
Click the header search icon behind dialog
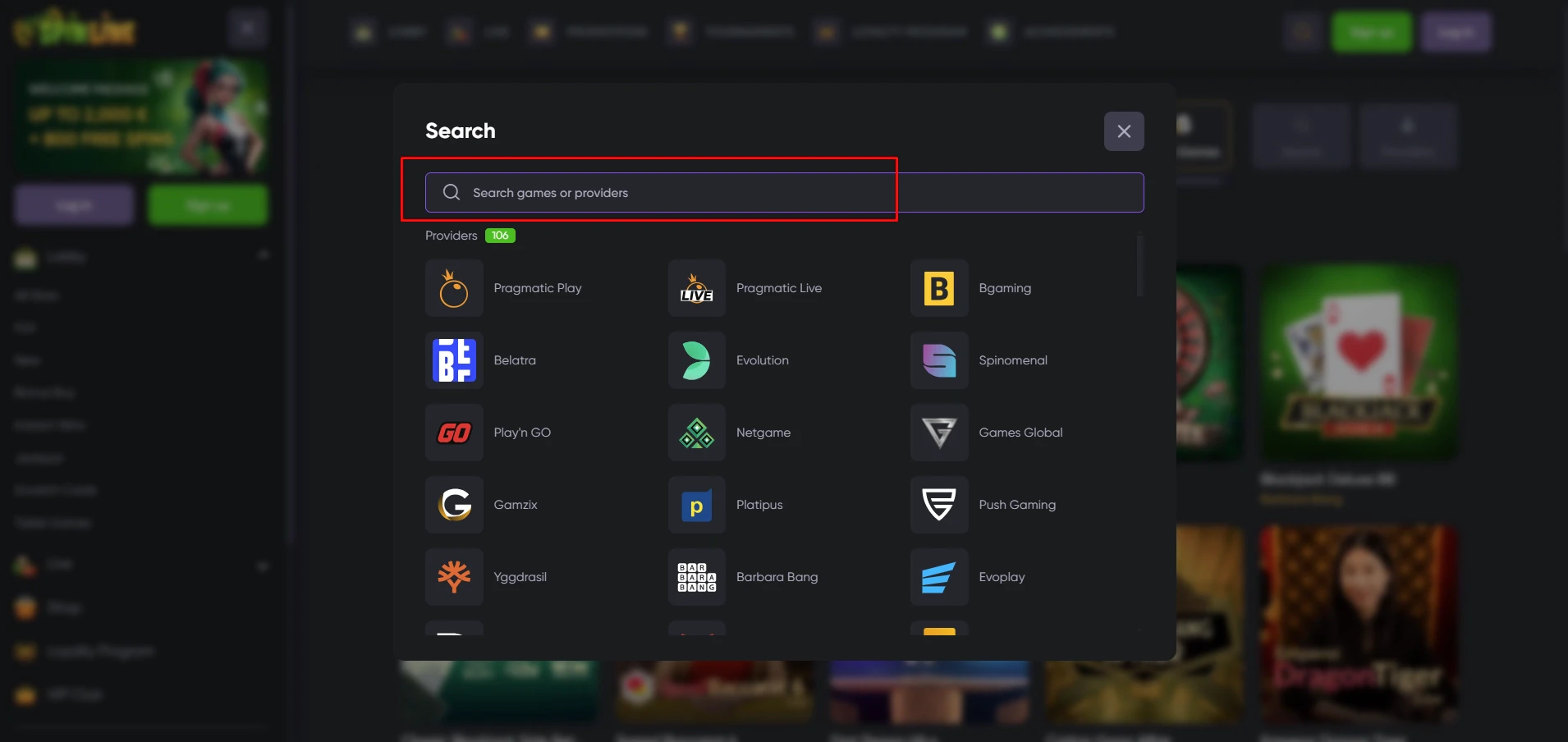pyautogui.click(x=1303, y=32)
